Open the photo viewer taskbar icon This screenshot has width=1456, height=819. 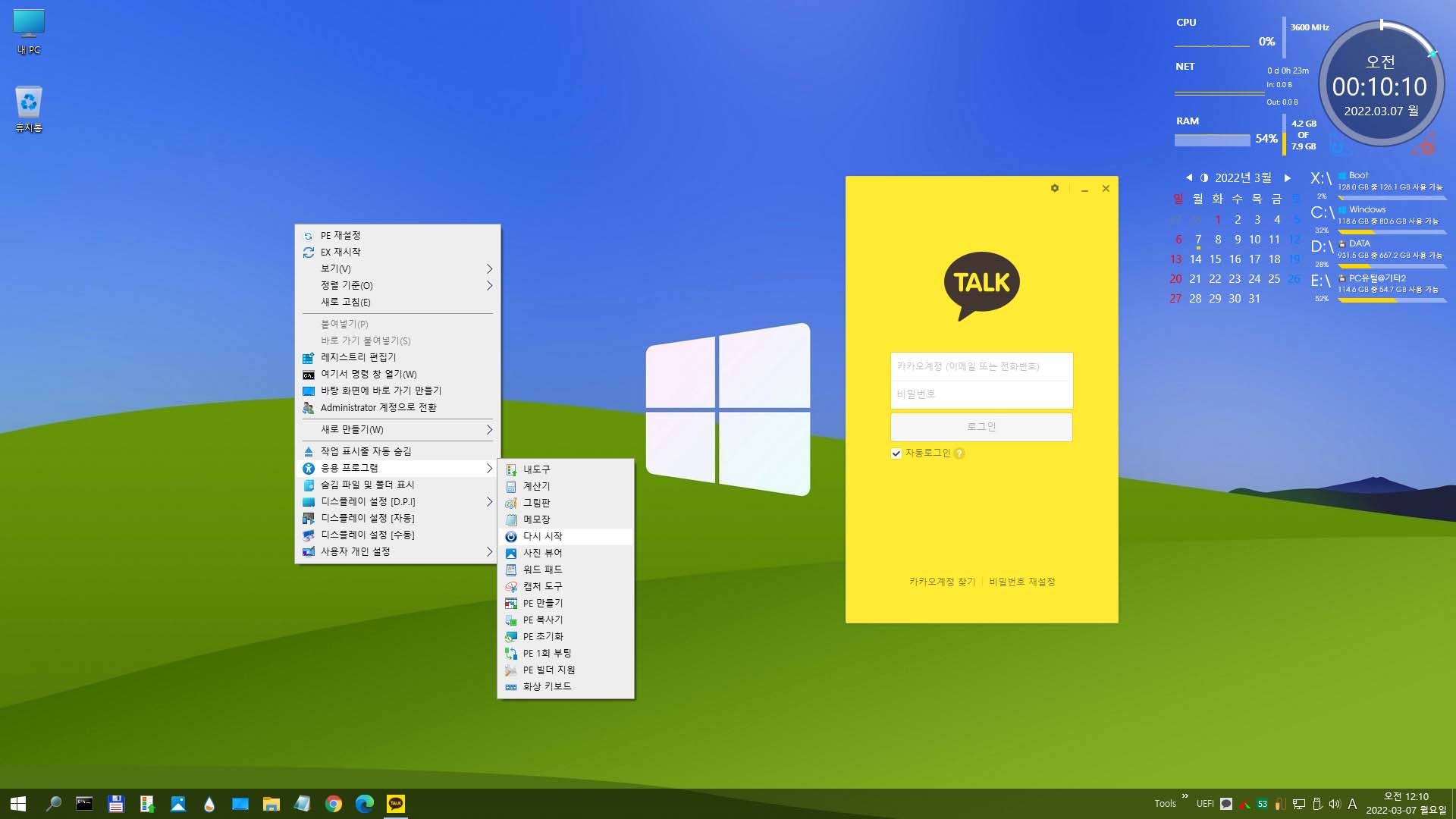tap(178, 804)
